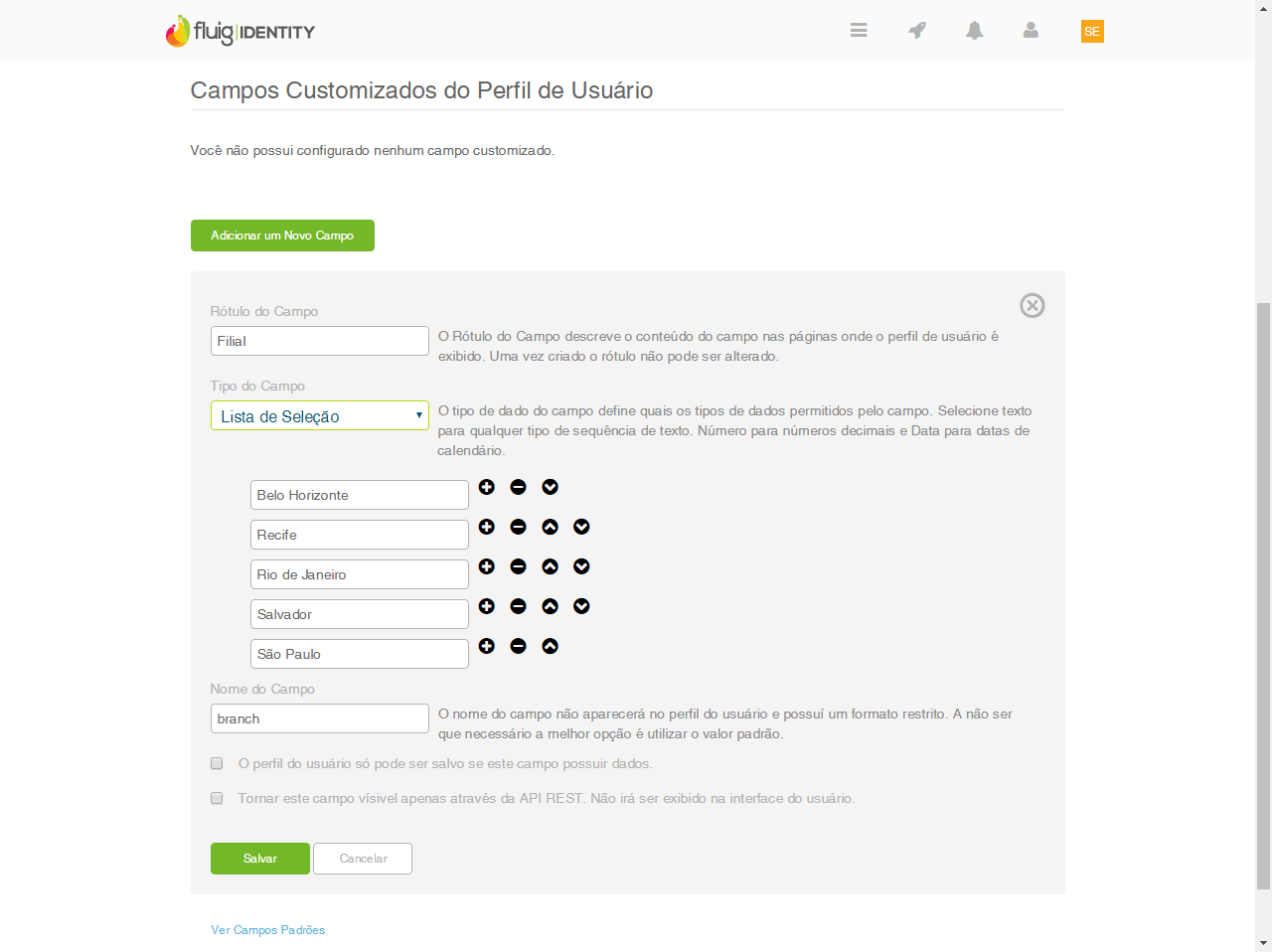Viewport: 1272px width, 952px height.
Task: Move São Paulo option up
Action: coord(551,646)
